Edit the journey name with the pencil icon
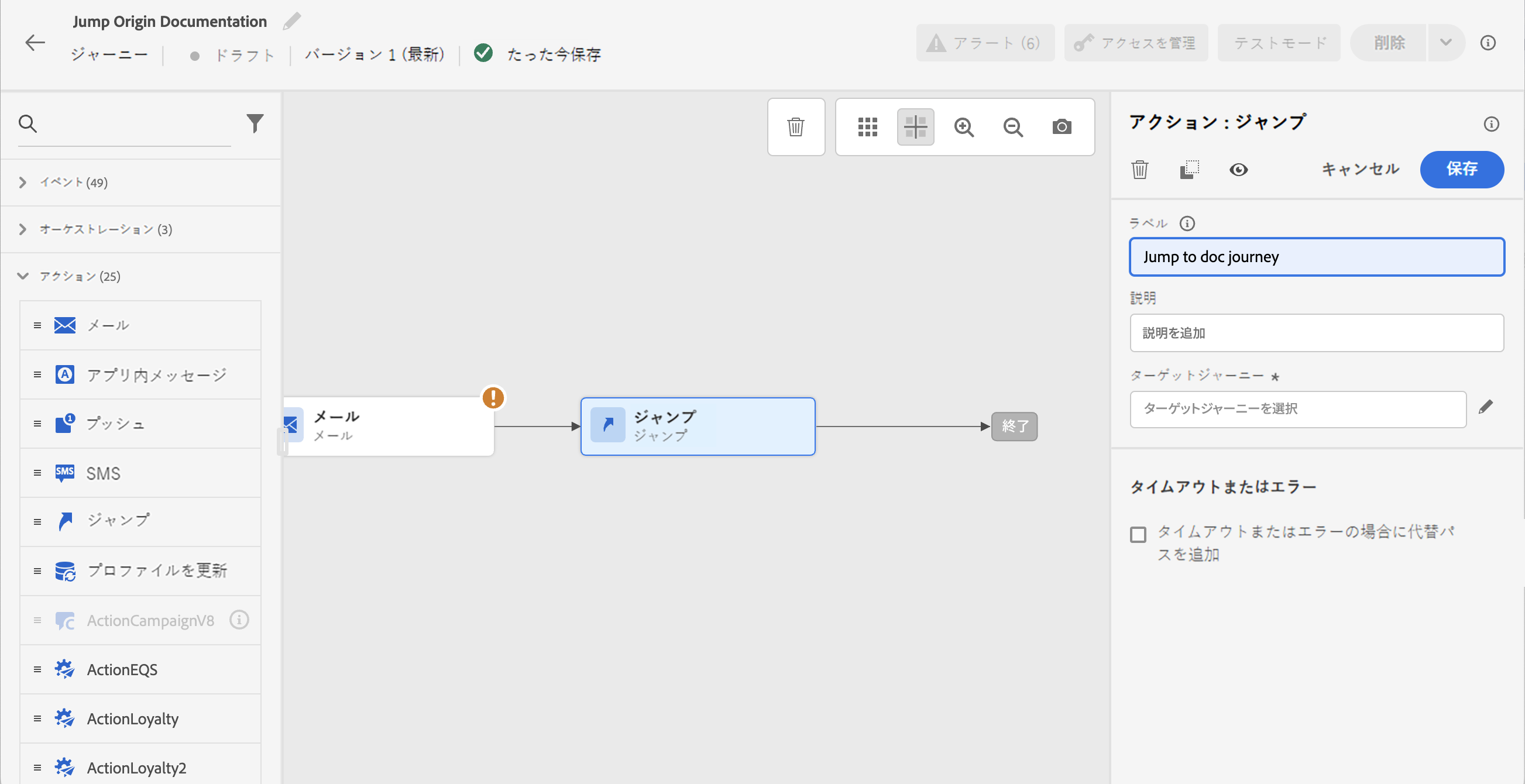1525x784 pixels. (292, 21)
